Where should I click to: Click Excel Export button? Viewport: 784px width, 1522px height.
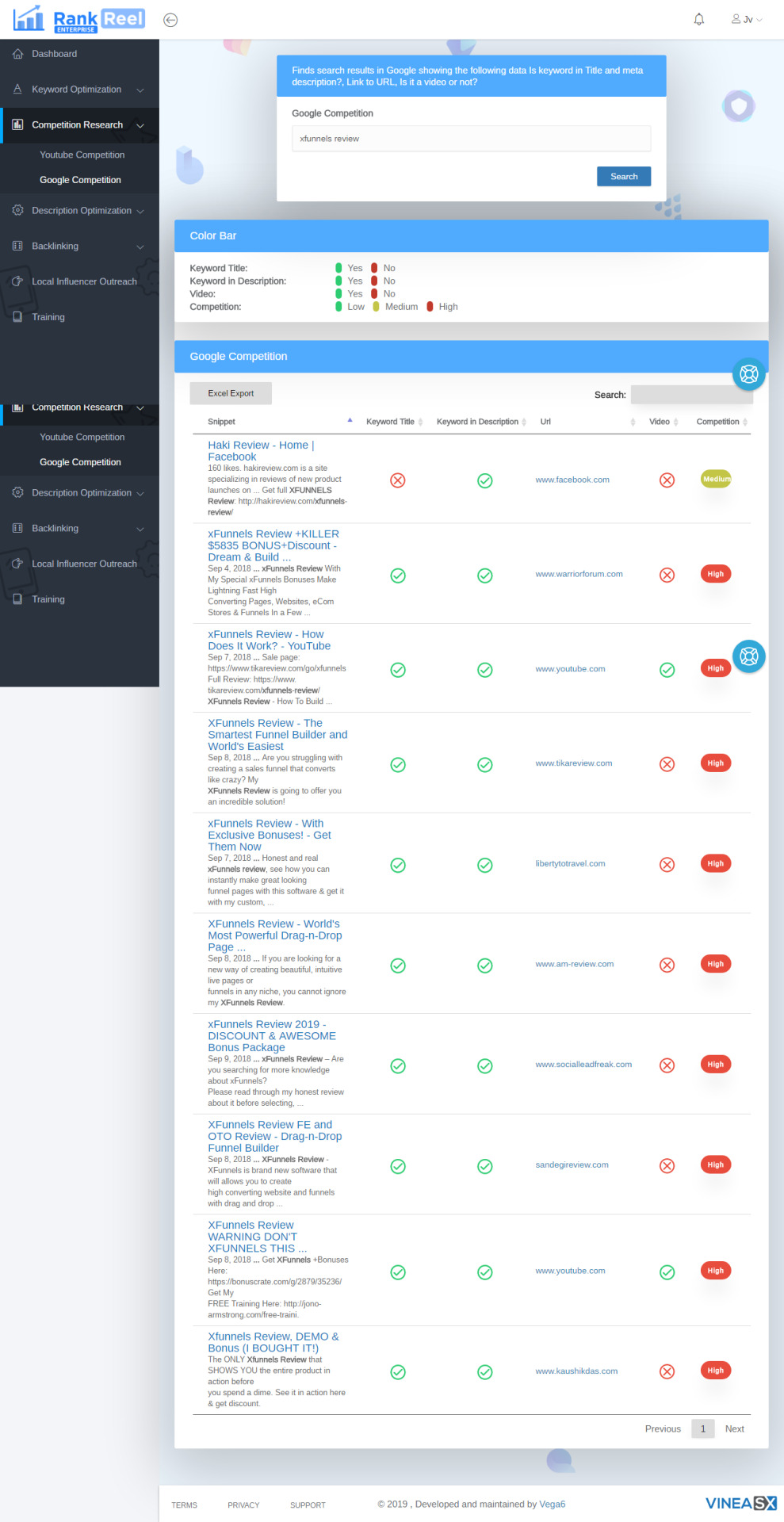(x=231, y=393)
